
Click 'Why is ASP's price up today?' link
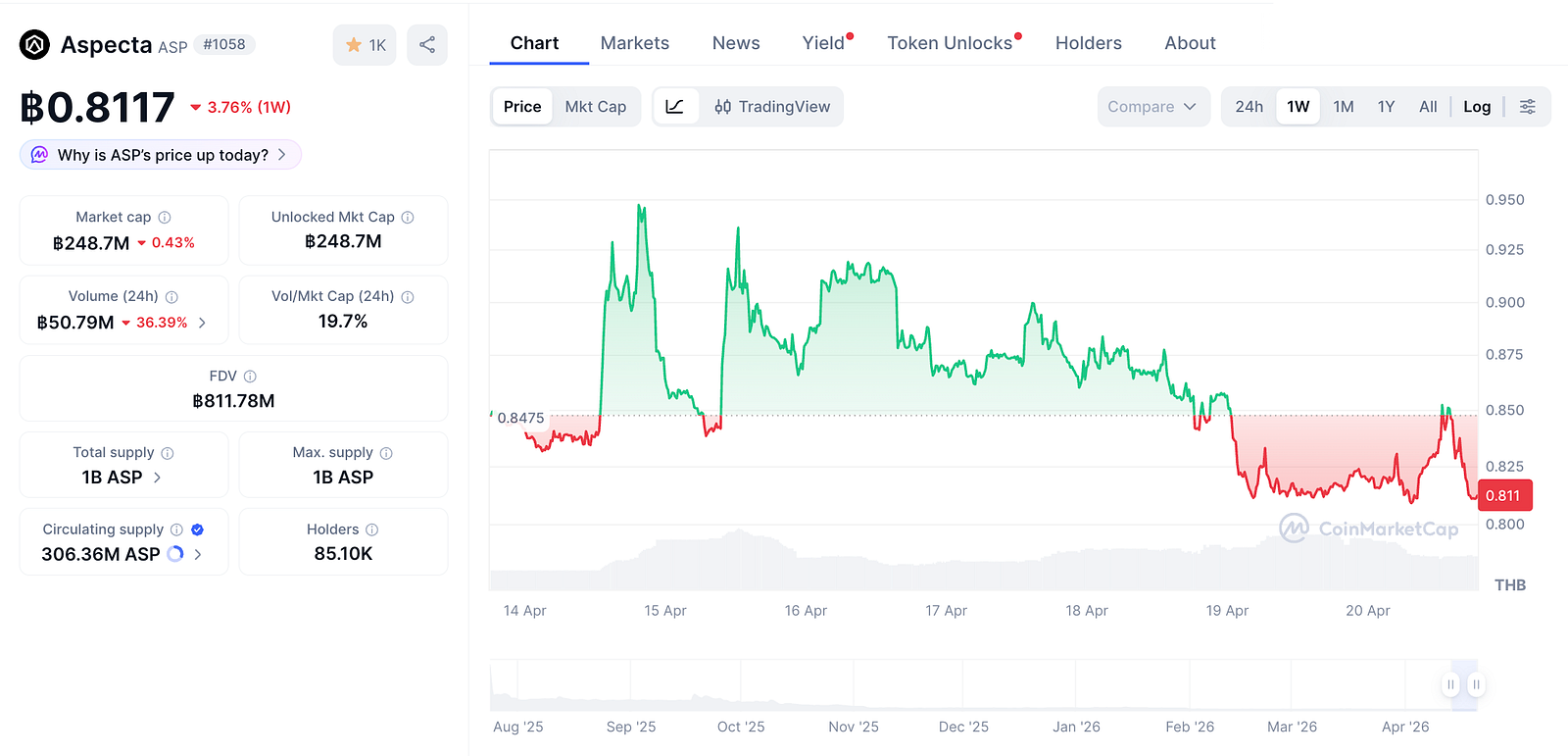(163, 155)
